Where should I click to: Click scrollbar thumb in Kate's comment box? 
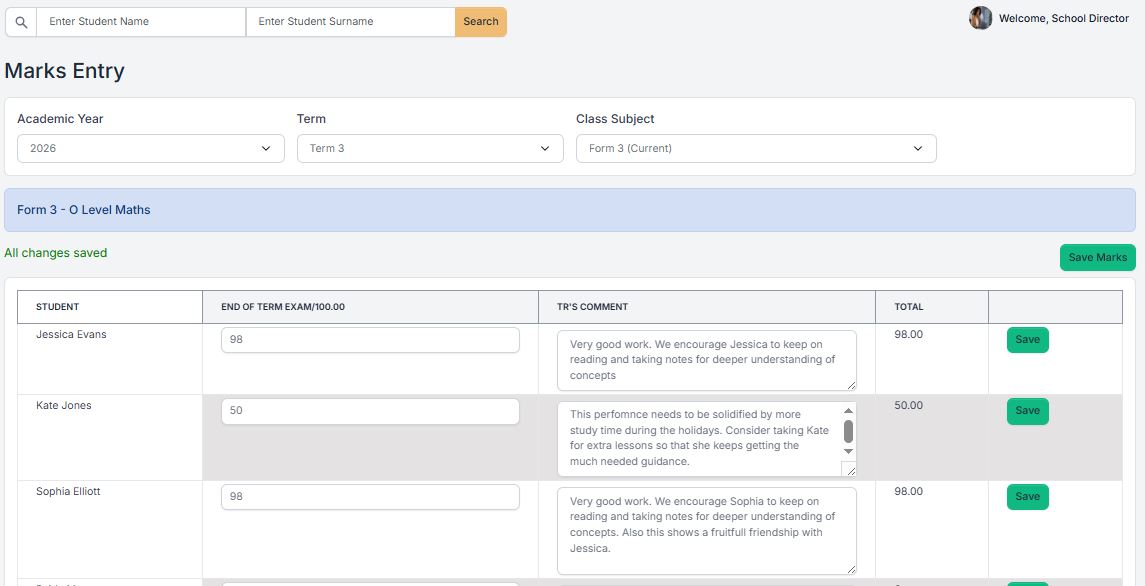(x=848, y=431)
